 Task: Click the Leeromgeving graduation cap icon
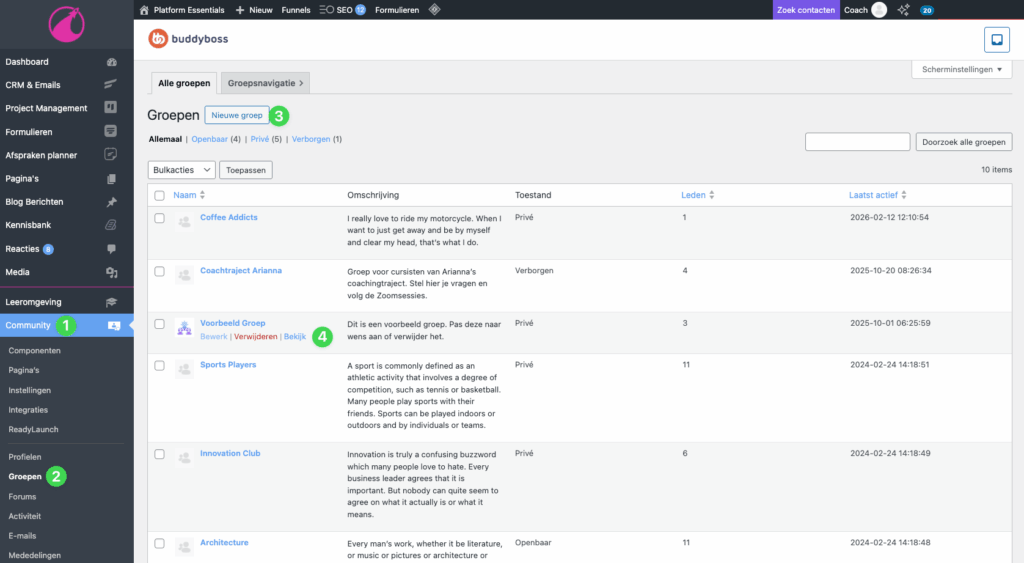coord(111,302)
